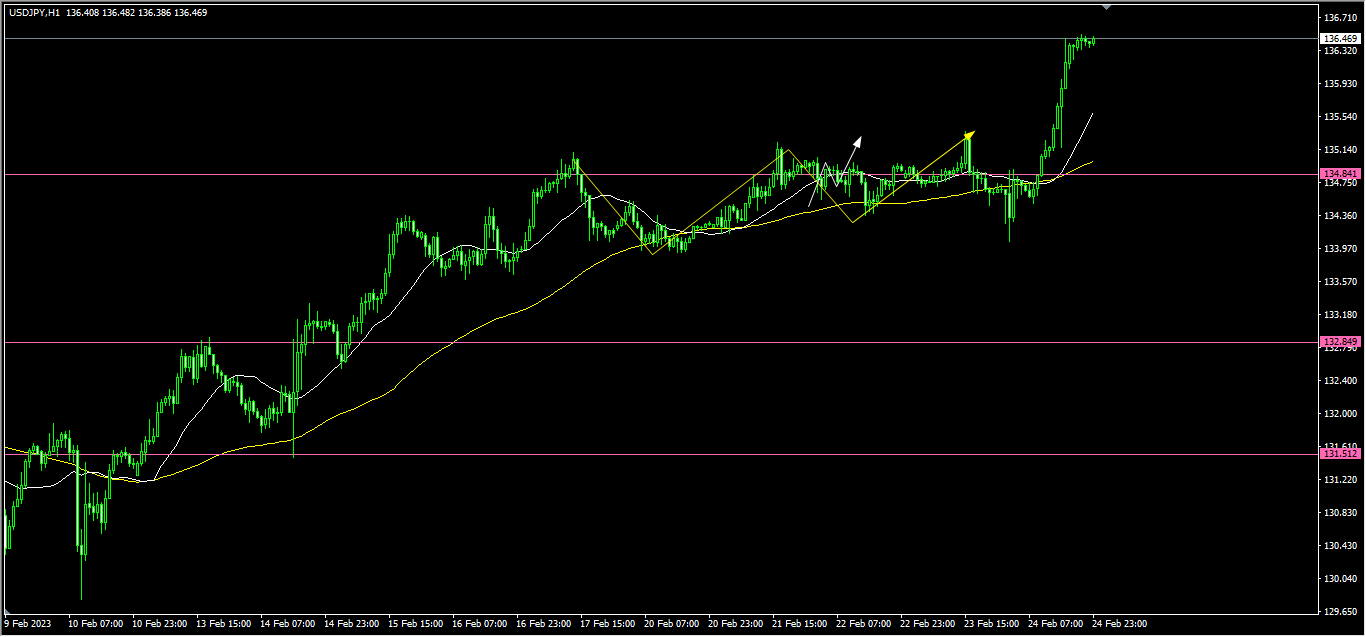Select the pink 134.841 price level tag
Screen dimensions: 1366x637
pos(1340,174)
